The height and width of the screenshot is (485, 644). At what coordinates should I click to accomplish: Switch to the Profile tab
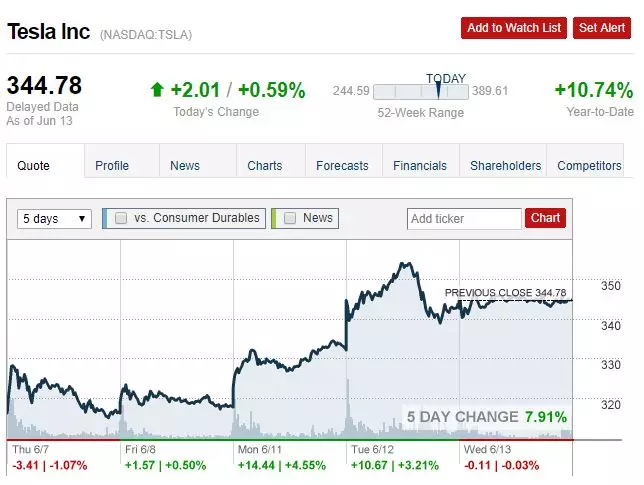112,166
